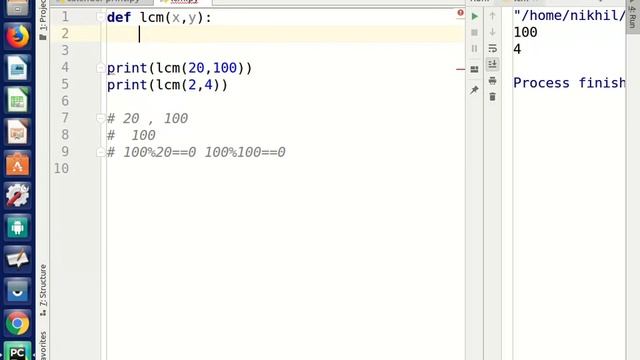Image resolution: width=640 pixels, height=360 pixels.
Task: Click 'Process finish' text in console
Action: (569, 83)
